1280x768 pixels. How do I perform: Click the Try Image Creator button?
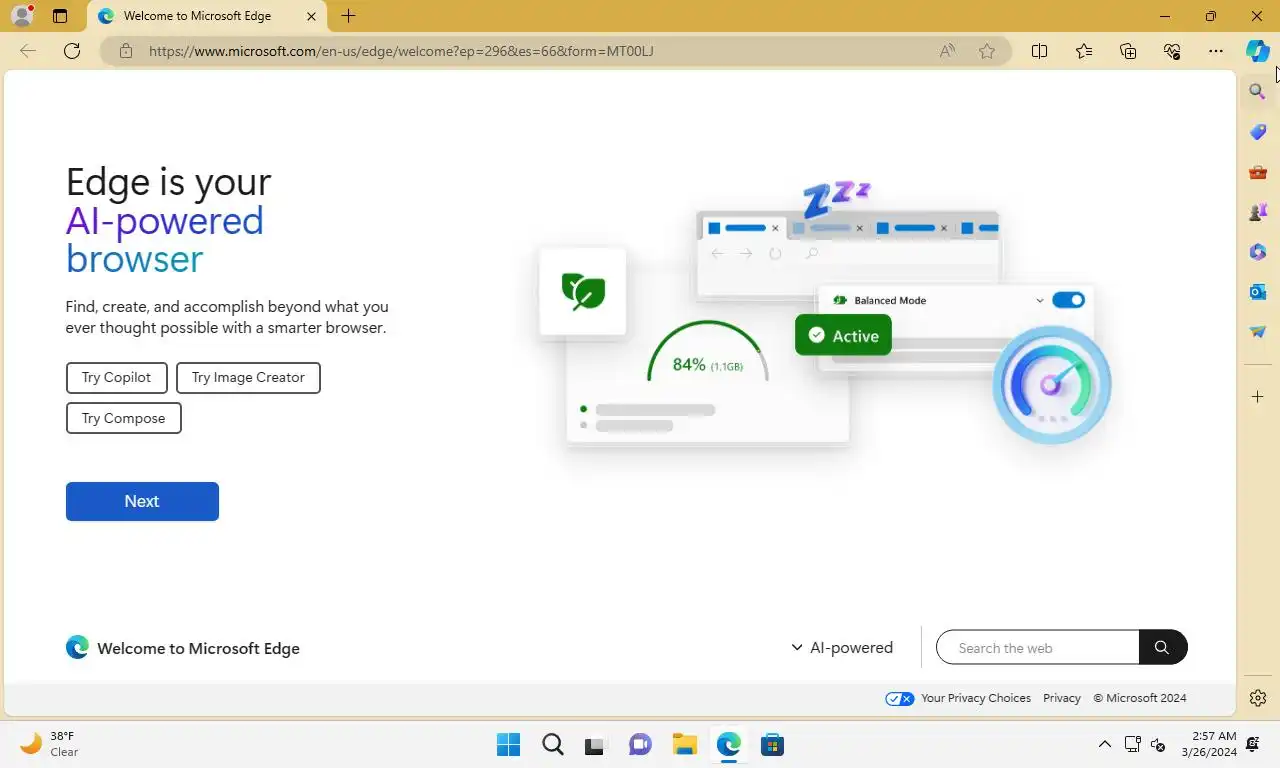pos(248,377)
